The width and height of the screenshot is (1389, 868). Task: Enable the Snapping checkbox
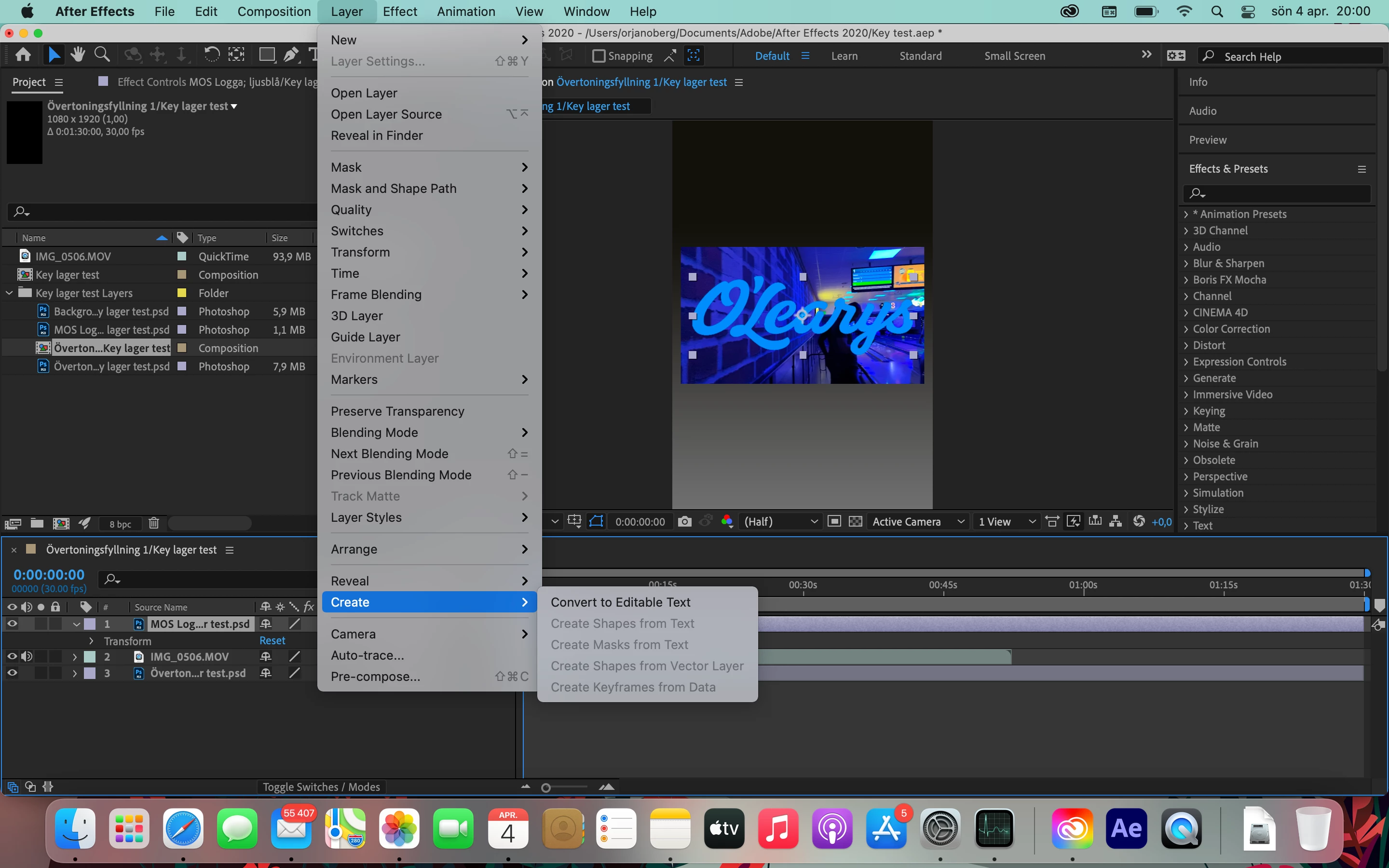coord(599,55)
